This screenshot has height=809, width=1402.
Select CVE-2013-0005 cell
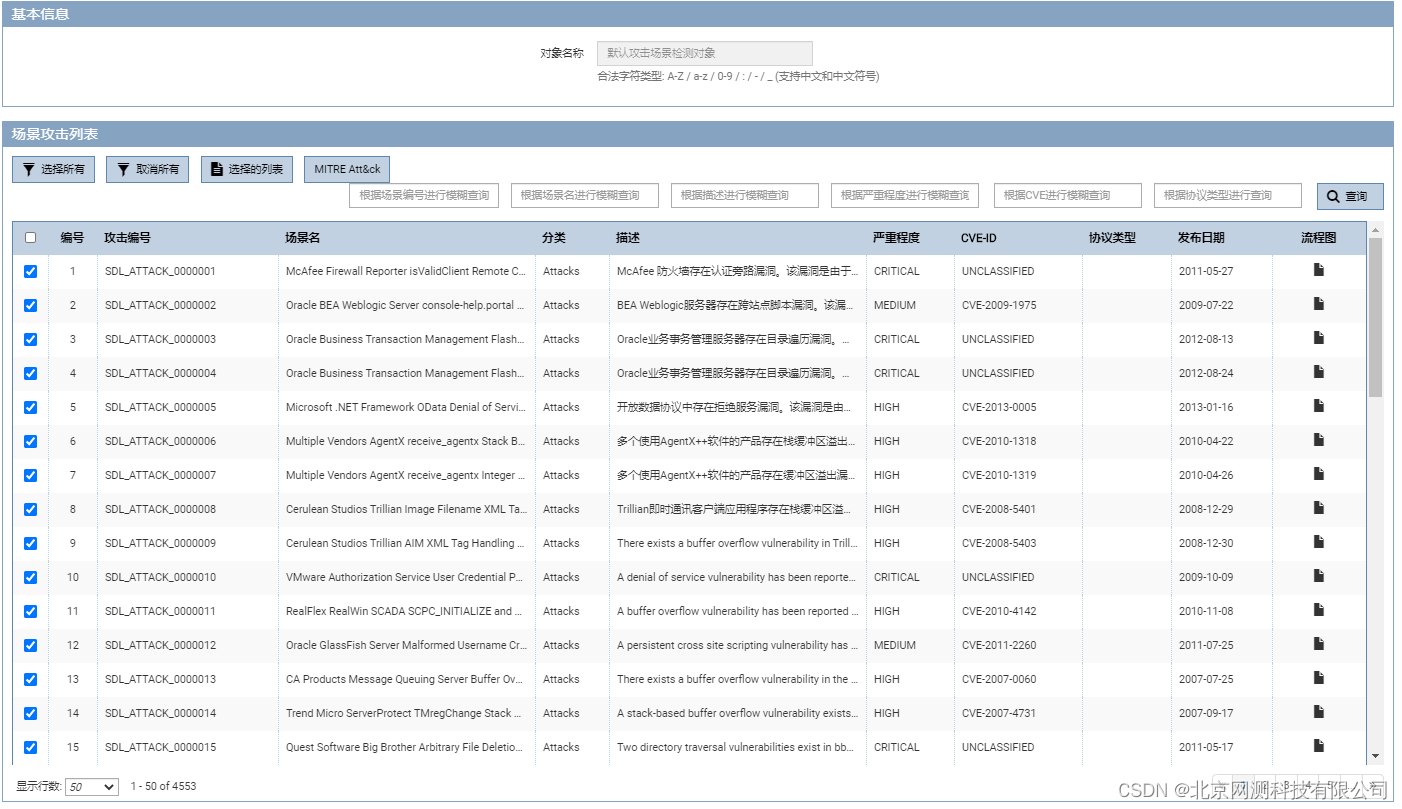999,407
